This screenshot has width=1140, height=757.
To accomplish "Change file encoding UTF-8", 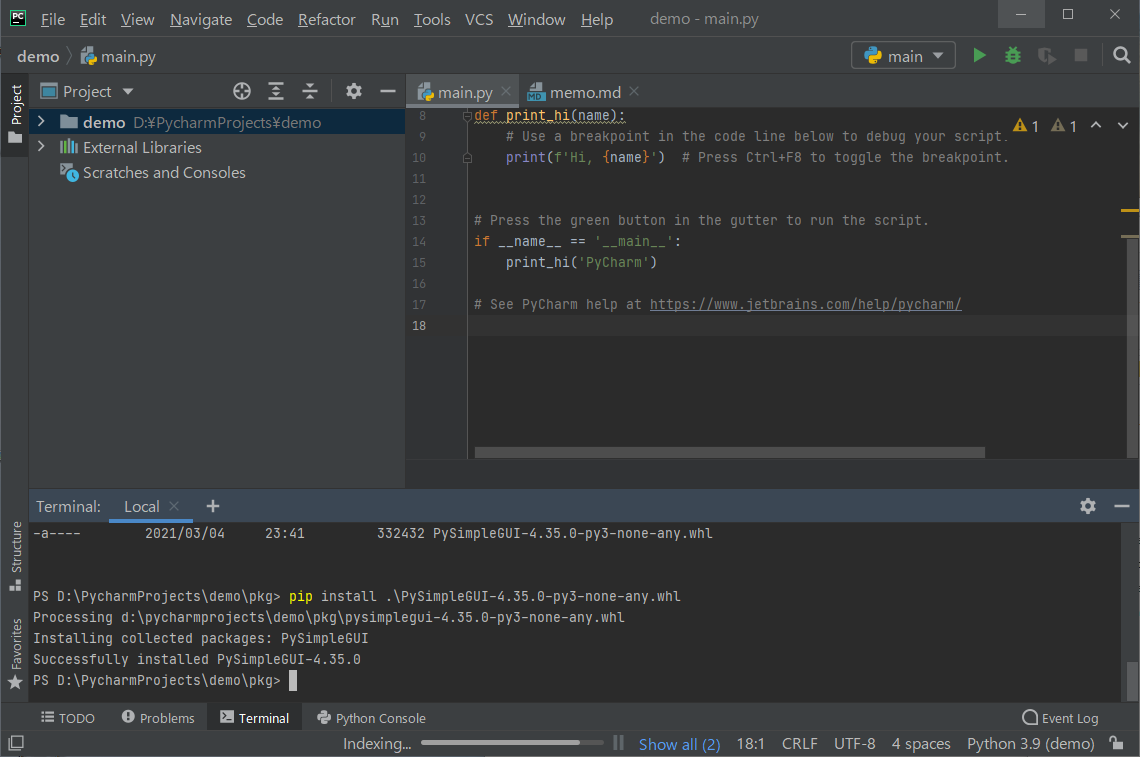I will coord(854,743).
